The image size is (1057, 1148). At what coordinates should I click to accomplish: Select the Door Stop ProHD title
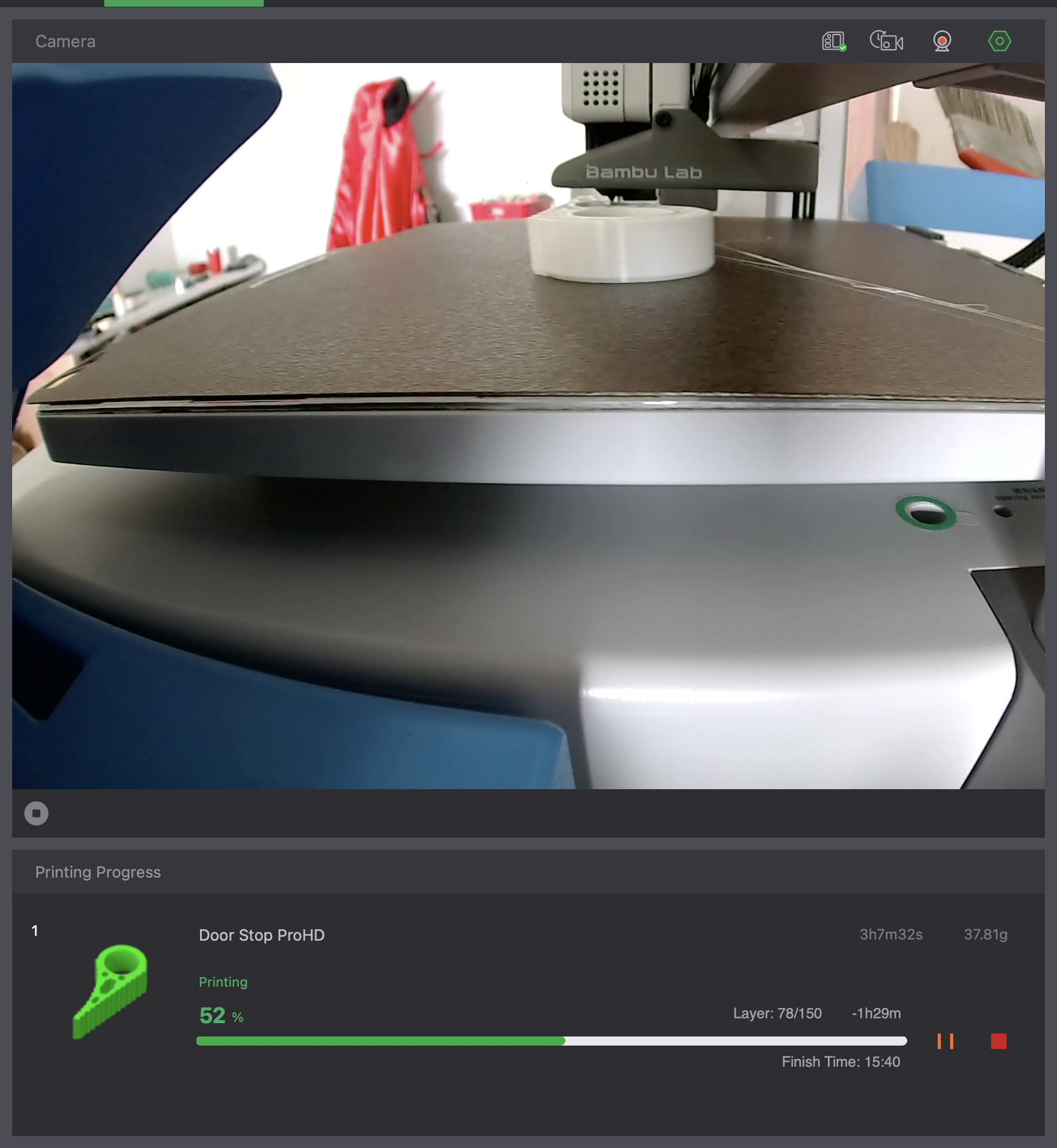pos(262,935)
